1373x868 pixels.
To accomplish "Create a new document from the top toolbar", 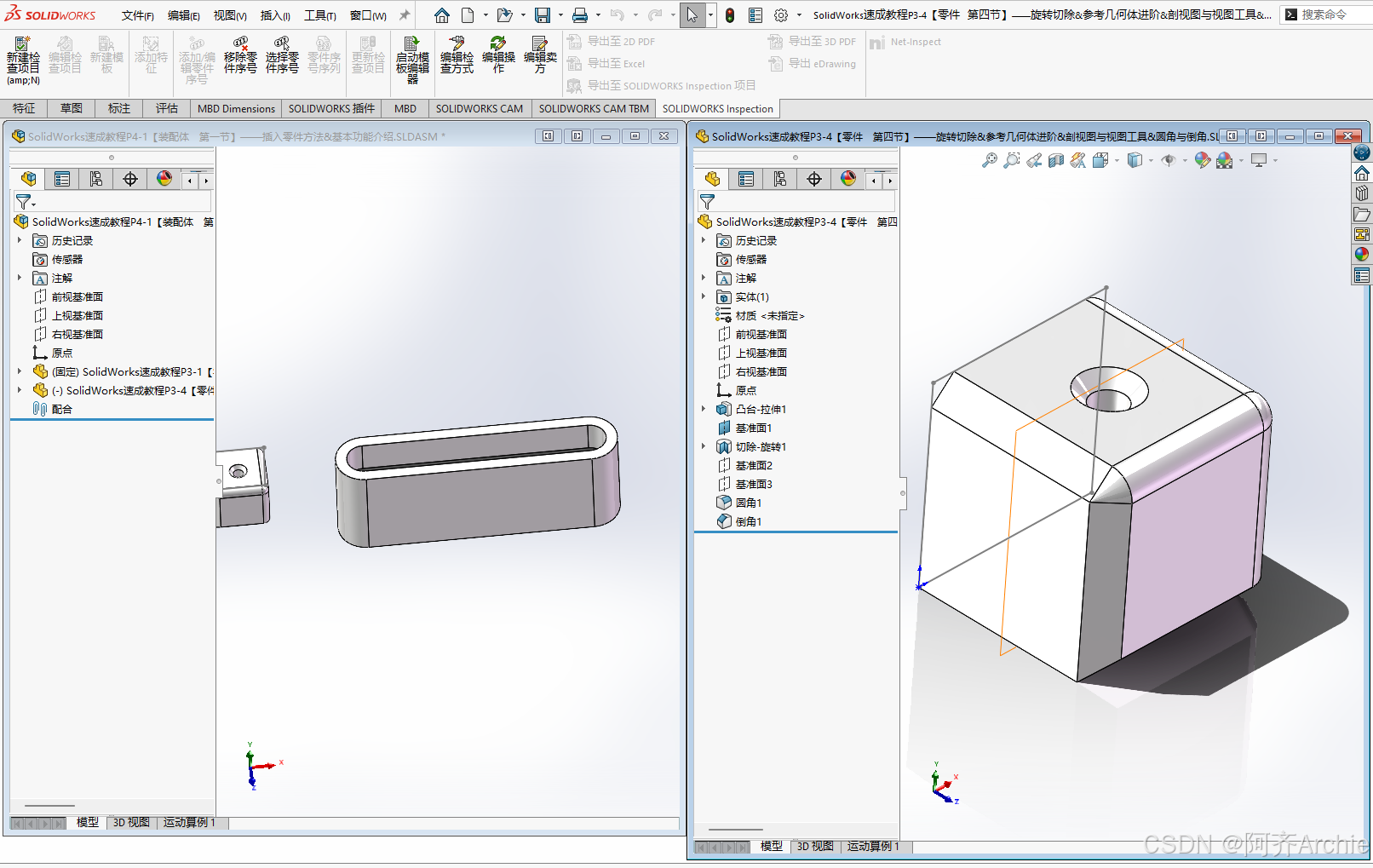I will click(468, 15).
